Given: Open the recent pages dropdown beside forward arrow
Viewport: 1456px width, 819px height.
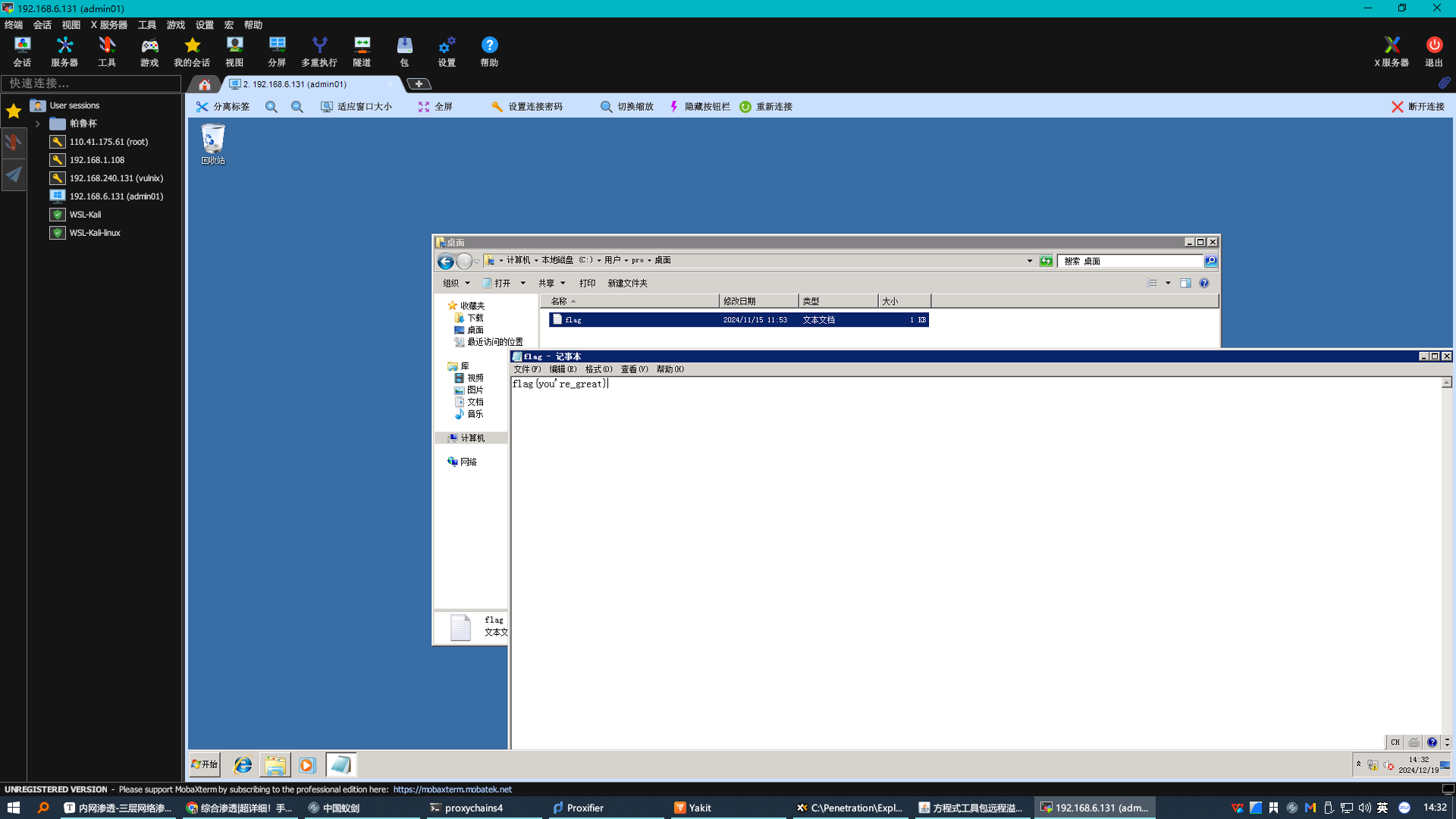Looking at the screenshot, I should coord(477,262).
